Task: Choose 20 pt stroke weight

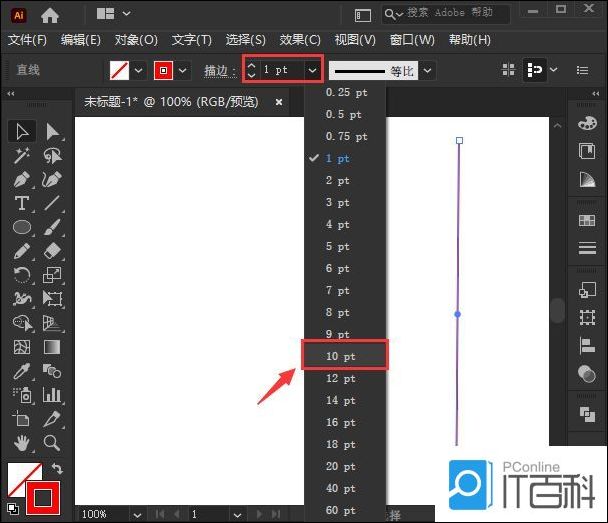Action: pyautogui.click(x=345, y=466)
